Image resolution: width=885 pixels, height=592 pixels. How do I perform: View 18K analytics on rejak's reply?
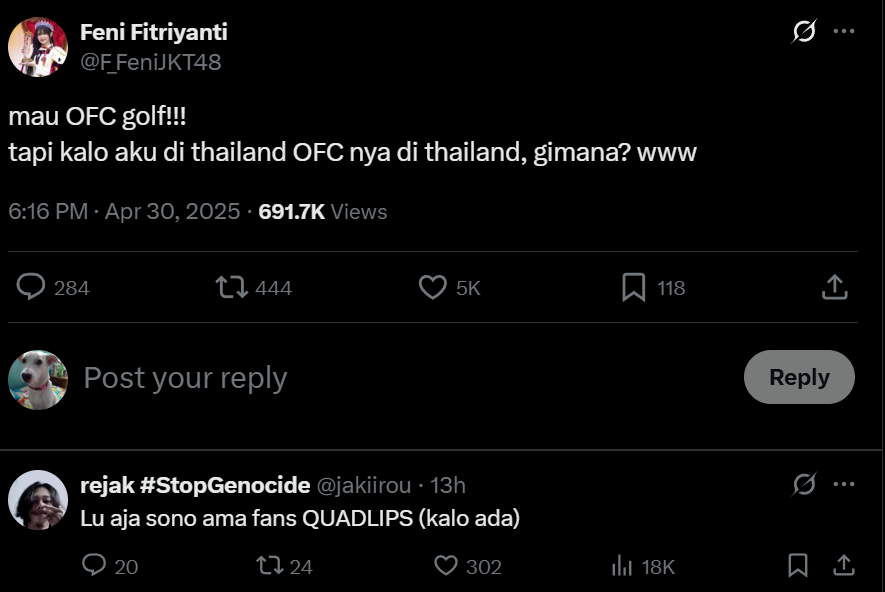click(623, 566)
